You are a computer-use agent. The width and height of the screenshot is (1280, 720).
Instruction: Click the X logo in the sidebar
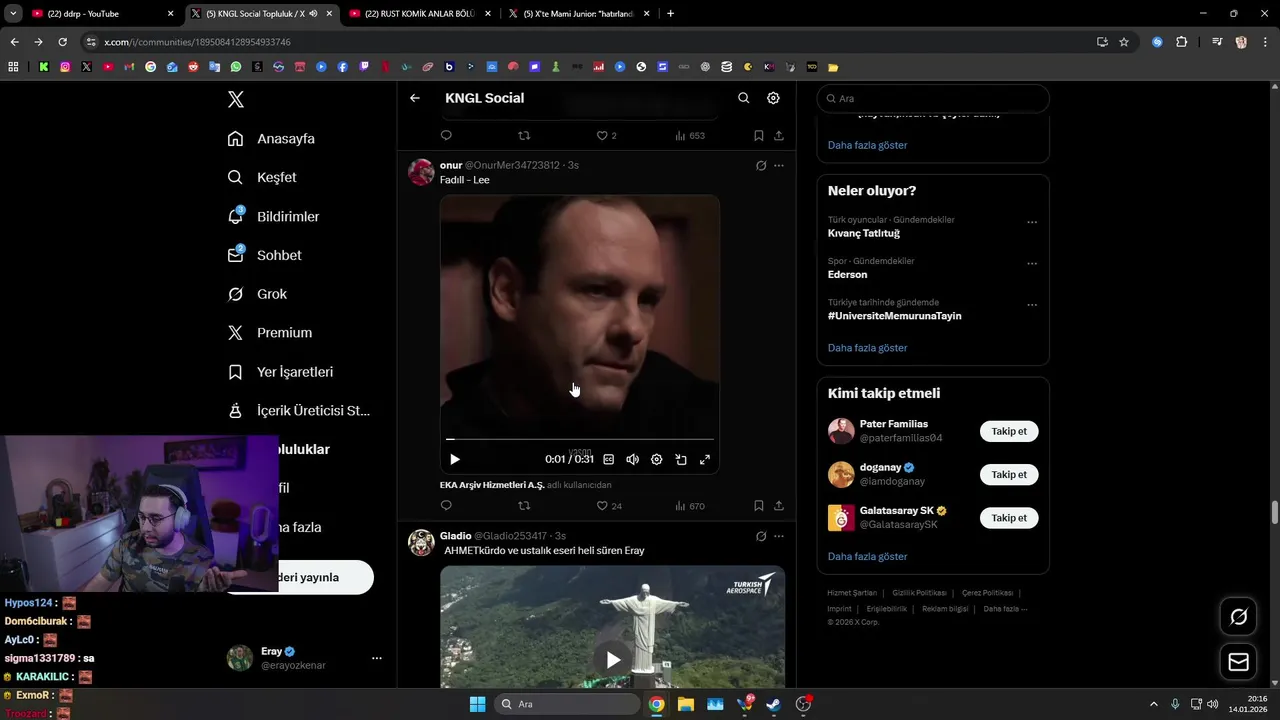236,99
